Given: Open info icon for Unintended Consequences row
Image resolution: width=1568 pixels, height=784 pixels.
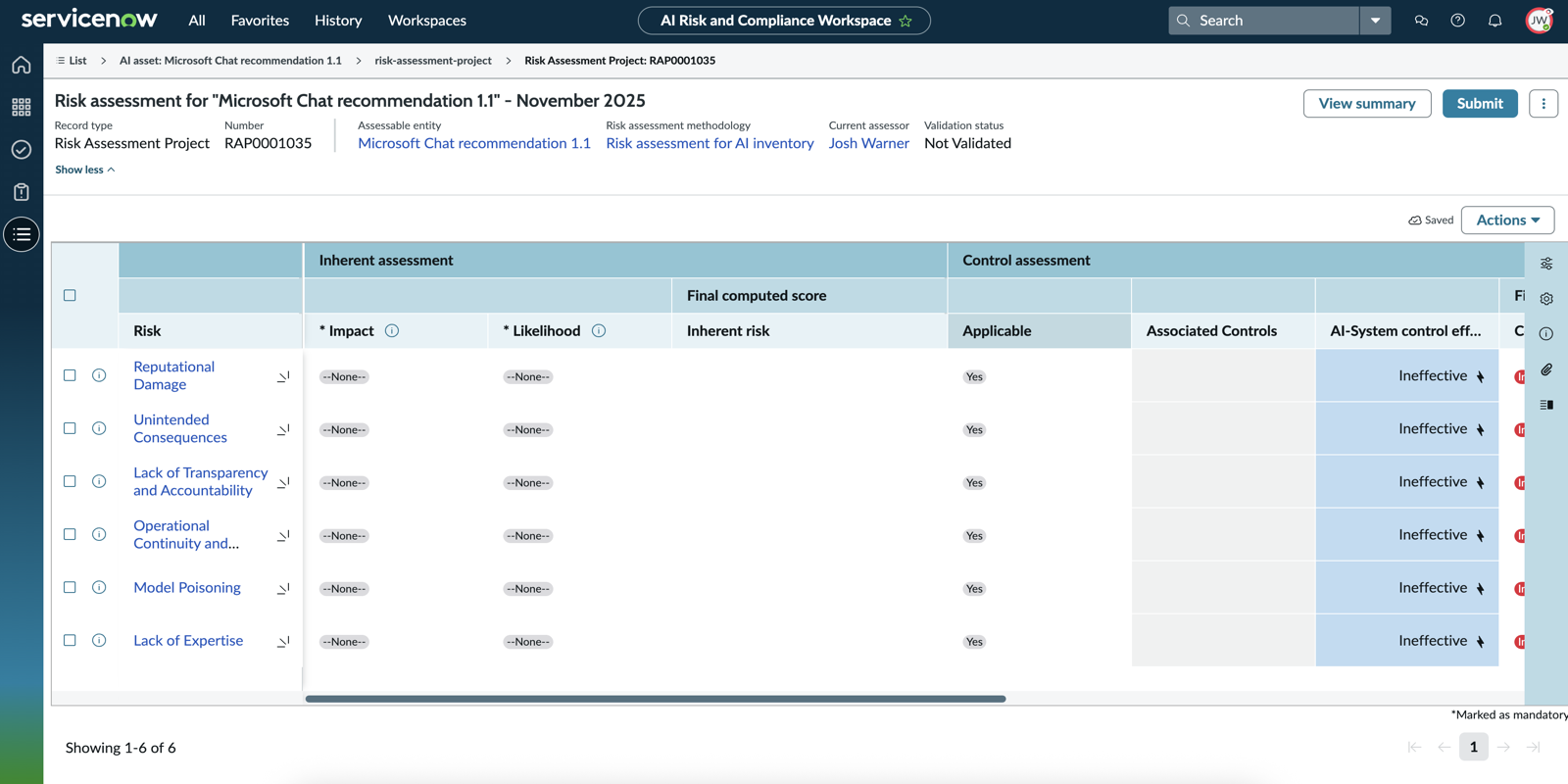Looking at the screenshot, I should 99,428.
